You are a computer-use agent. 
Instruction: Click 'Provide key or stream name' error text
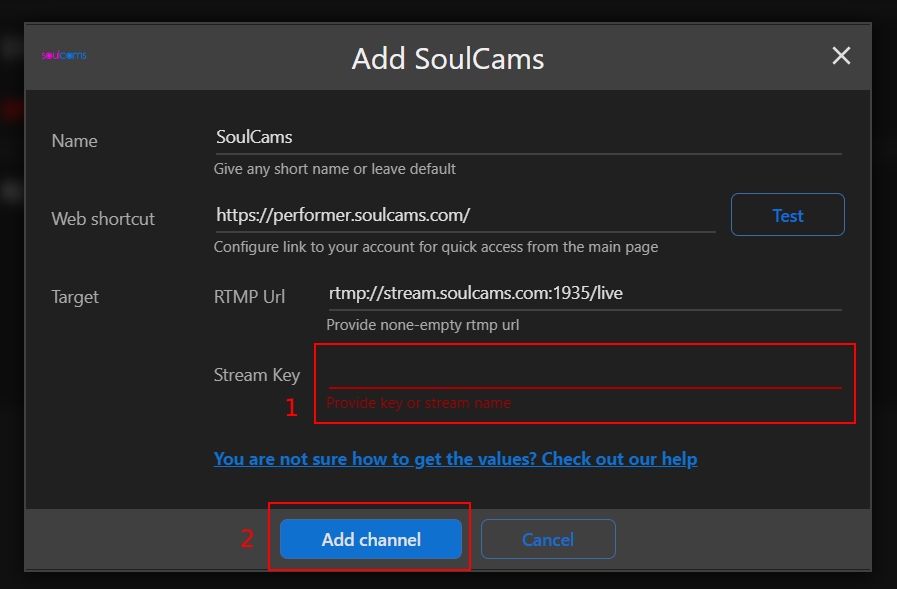[x=419, y=403]
